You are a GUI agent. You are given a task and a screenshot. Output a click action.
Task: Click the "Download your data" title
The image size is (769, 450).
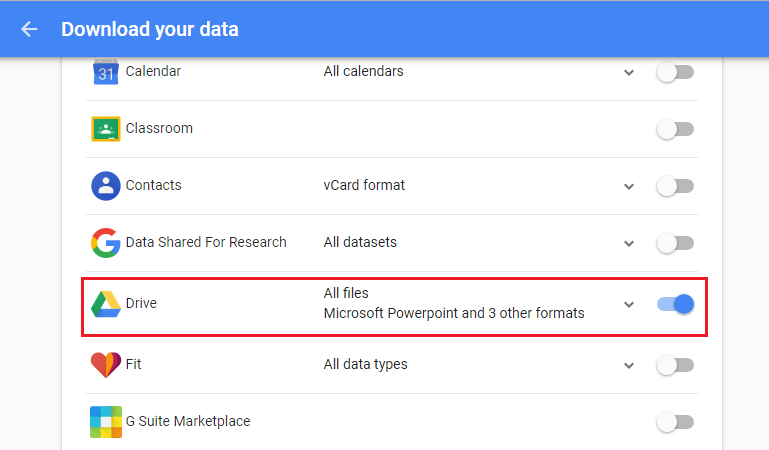pos(150,29)
